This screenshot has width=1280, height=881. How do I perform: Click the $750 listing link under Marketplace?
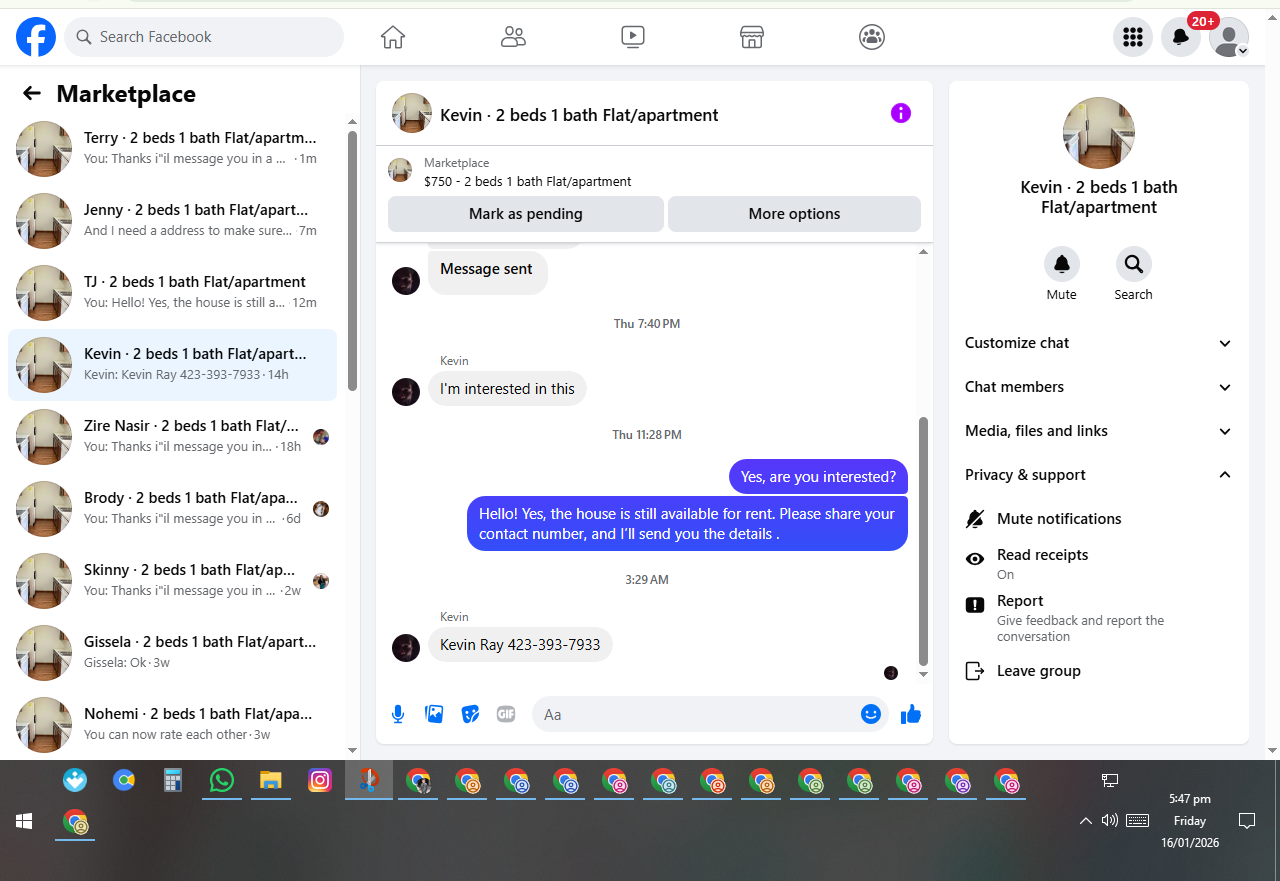coord(527,181)
